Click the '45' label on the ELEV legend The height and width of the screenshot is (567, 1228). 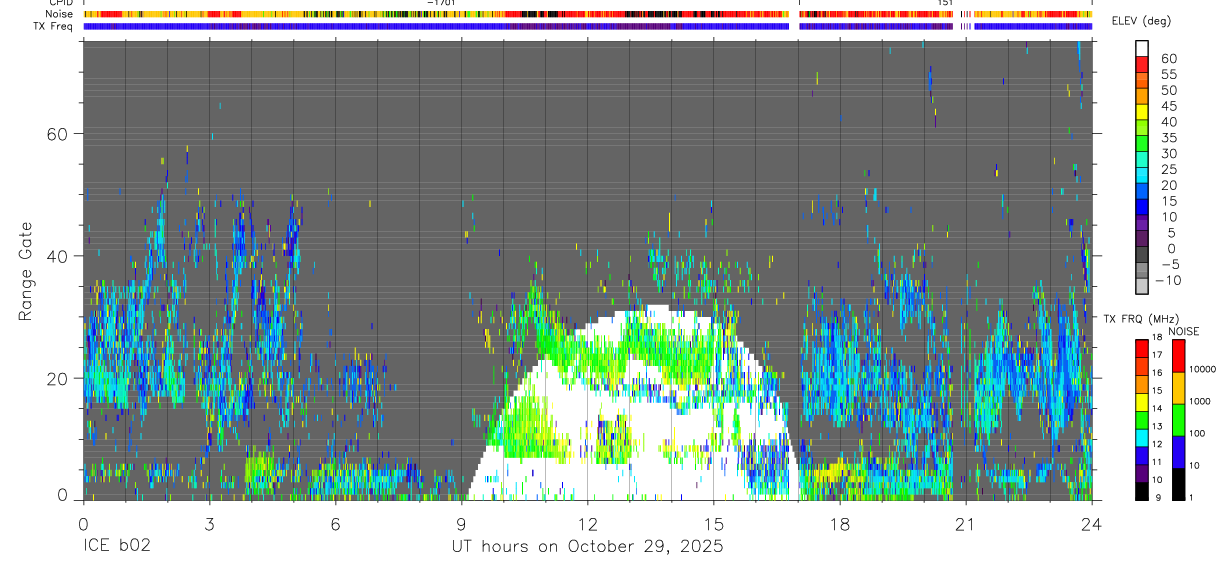(x=1167, y=106)
